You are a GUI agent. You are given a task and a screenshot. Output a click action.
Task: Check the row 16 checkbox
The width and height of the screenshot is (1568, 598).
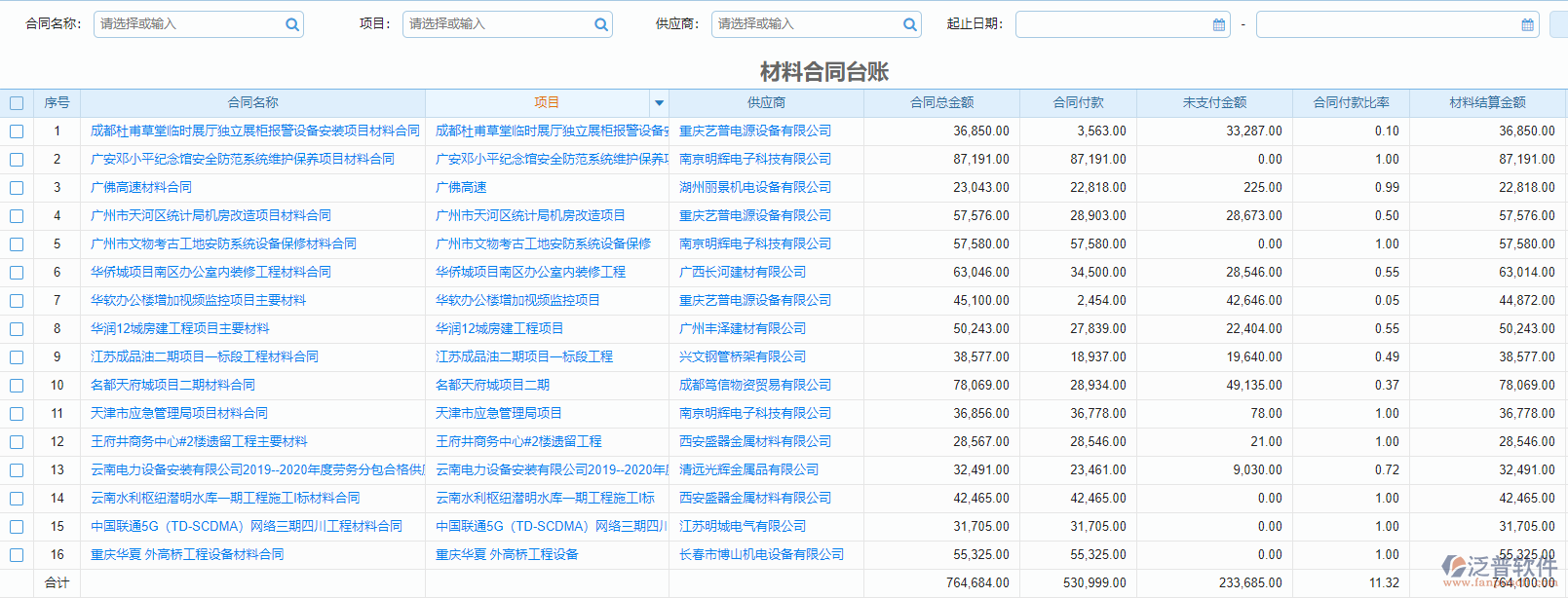click(17, 555)
